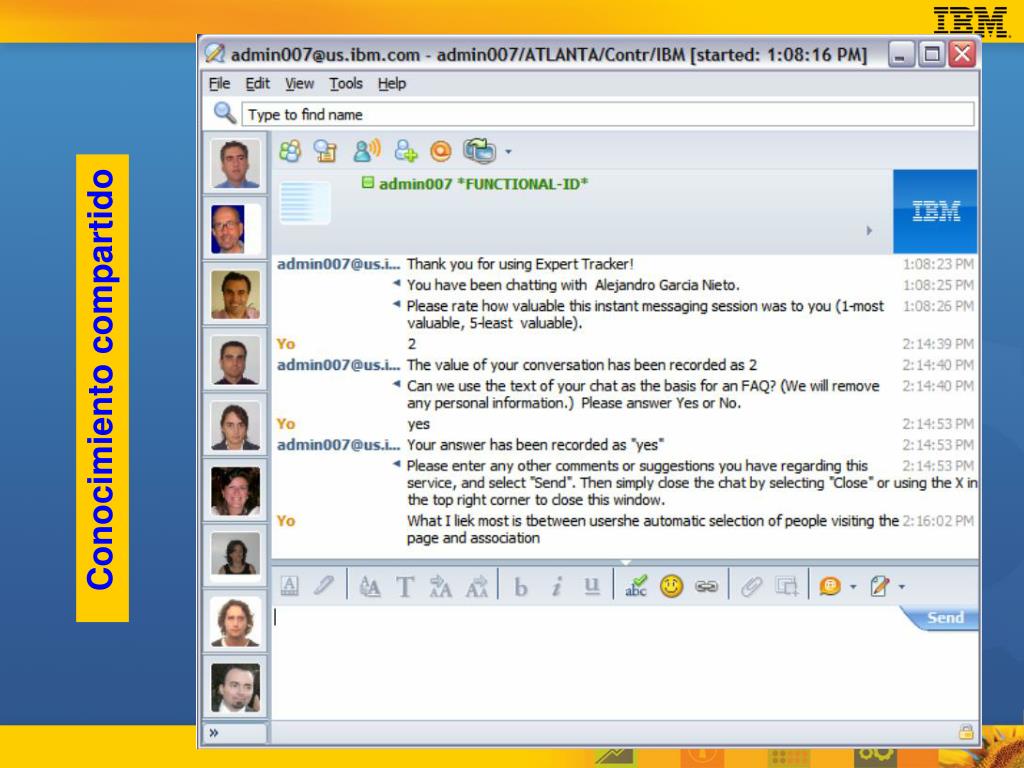Viewport: 1024px width, 768px height.
Task: Click the chat window pencil title icon
Action: coord(215,54)
